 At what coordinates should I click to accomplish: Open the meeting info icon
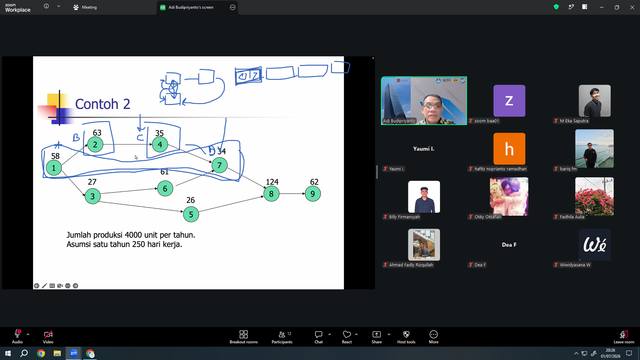[46, 6]
